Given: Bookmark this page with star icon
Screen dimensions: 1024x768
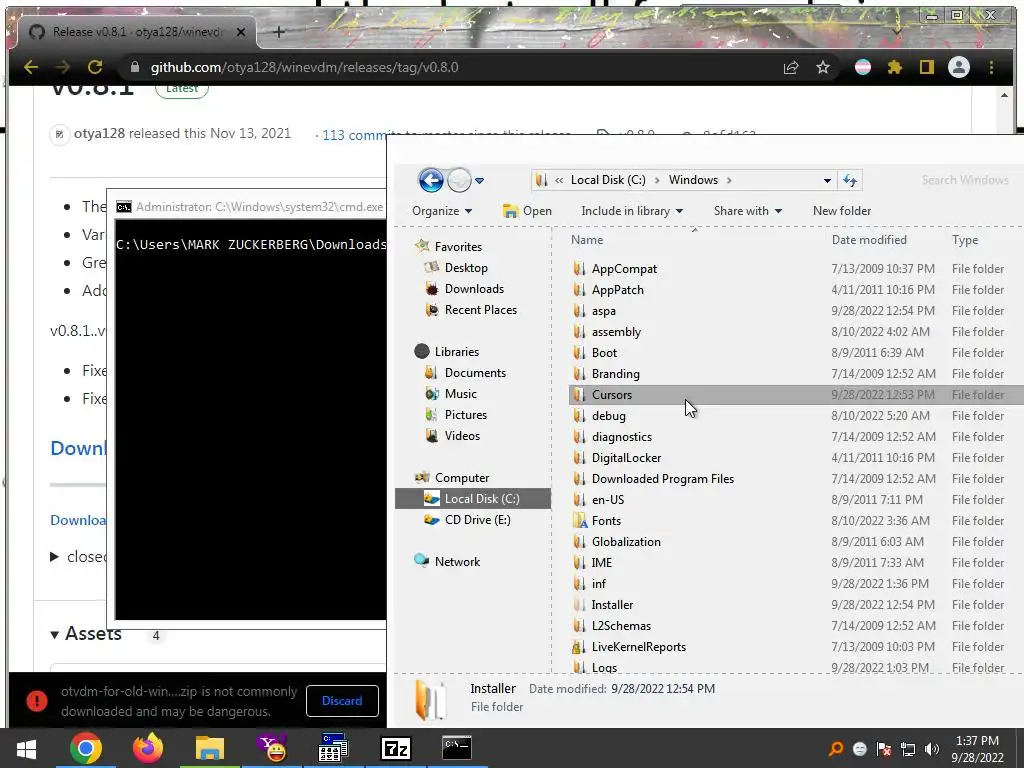Looking at the screenshot, I should pos(823,67).
